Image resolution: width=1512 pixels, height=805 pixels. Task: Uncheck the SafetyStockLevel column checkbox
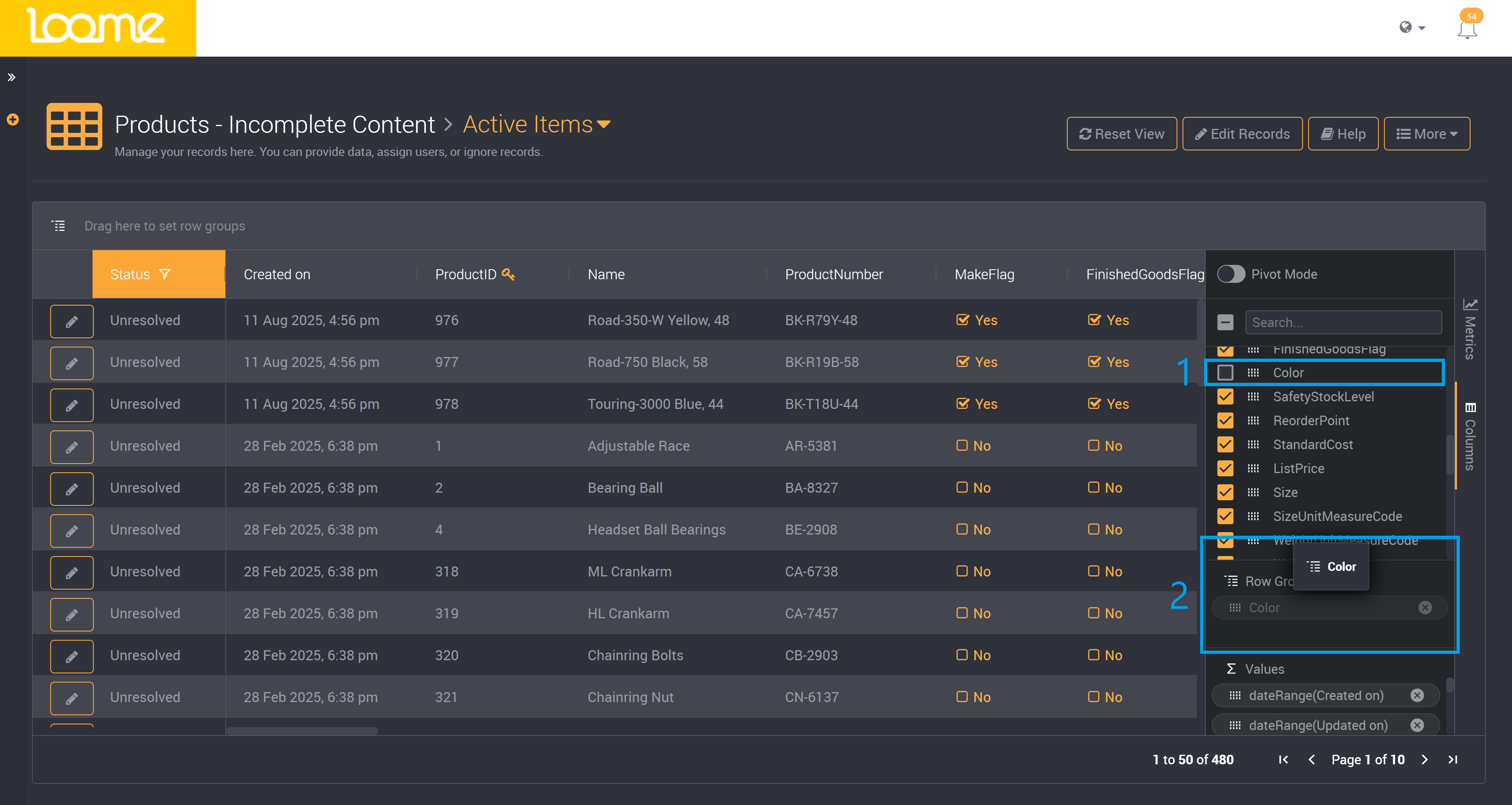click(1225, 397)
